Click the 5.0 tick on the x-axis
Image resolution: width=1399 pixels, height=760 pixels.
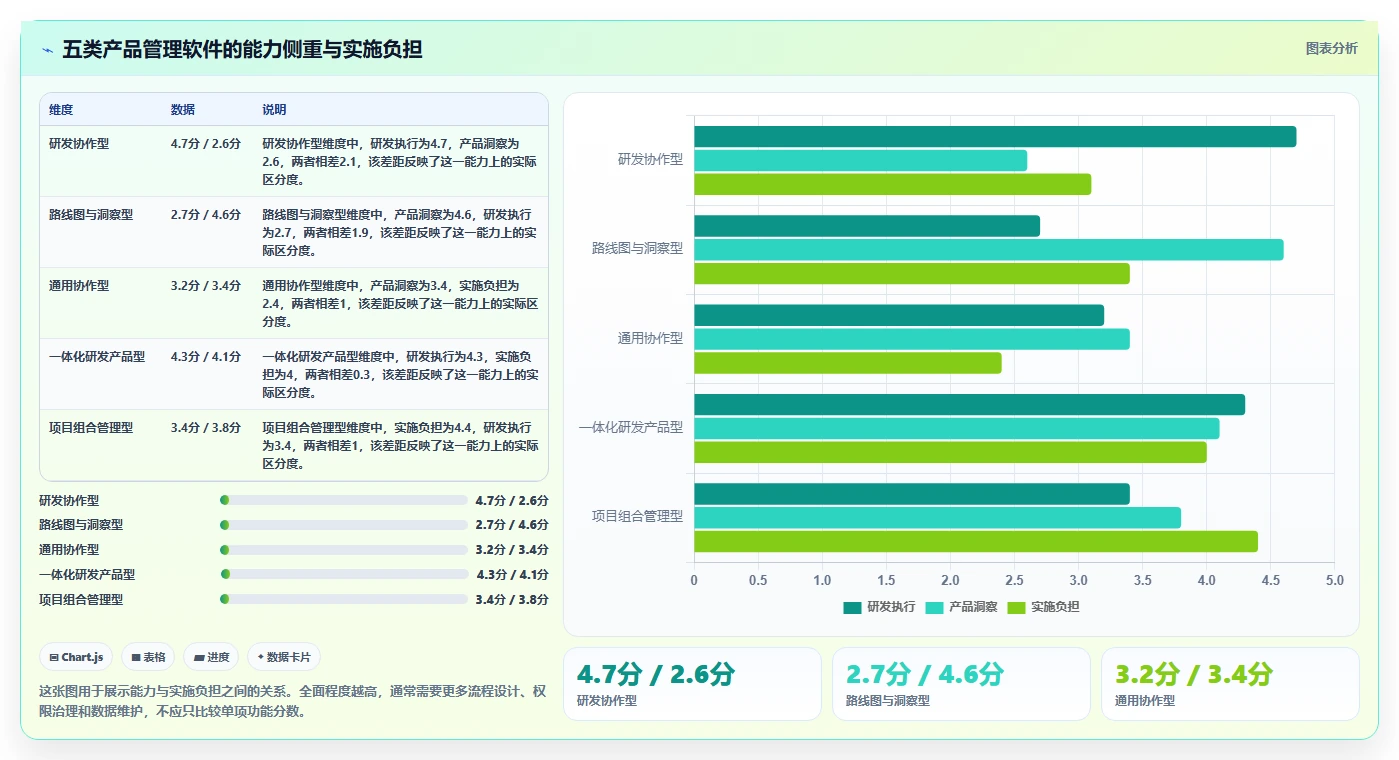(x=1334, y=581)
